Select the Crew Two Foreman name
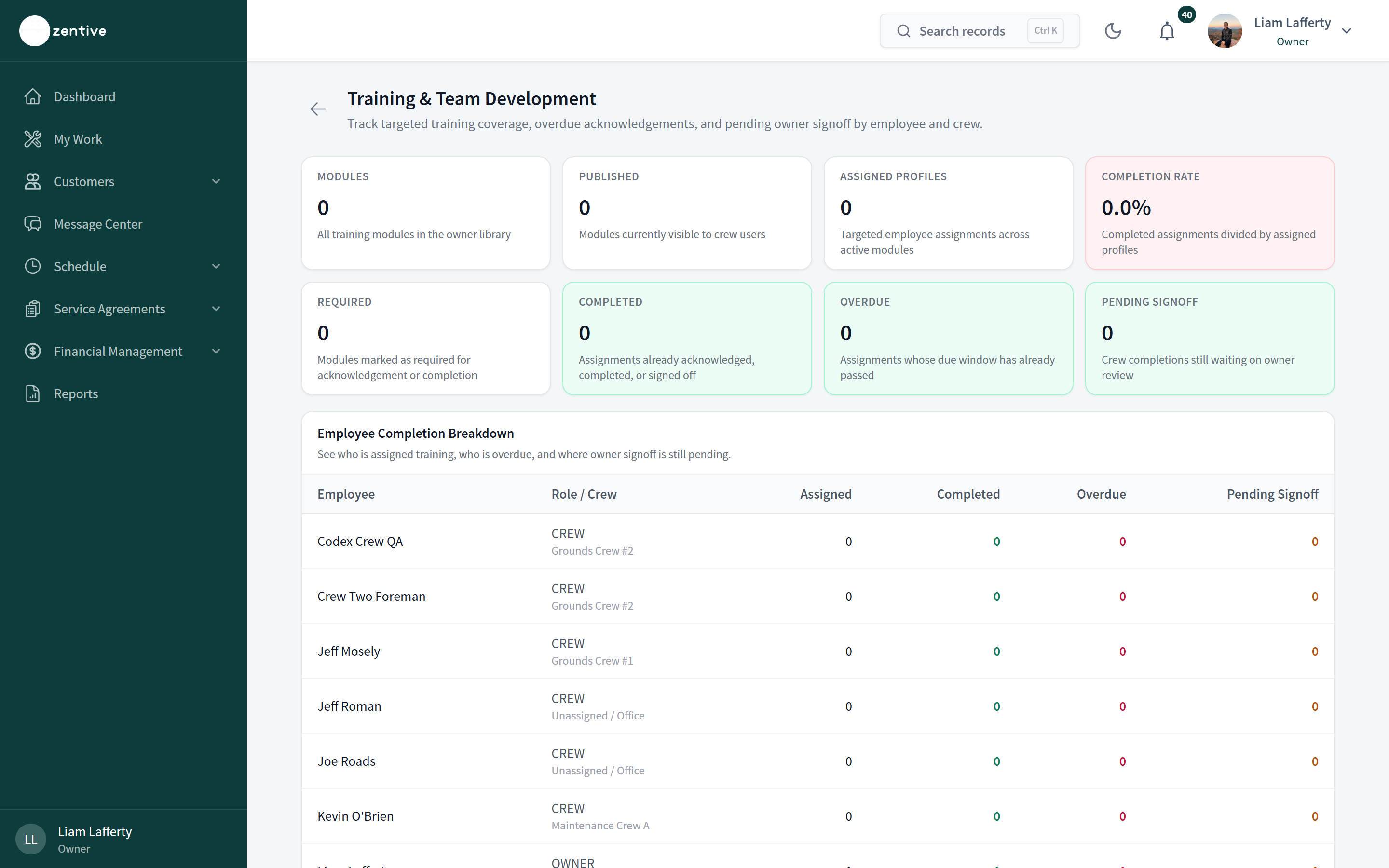The width and height of the screenshot is (1389, 868). click(x=371, y=597)
